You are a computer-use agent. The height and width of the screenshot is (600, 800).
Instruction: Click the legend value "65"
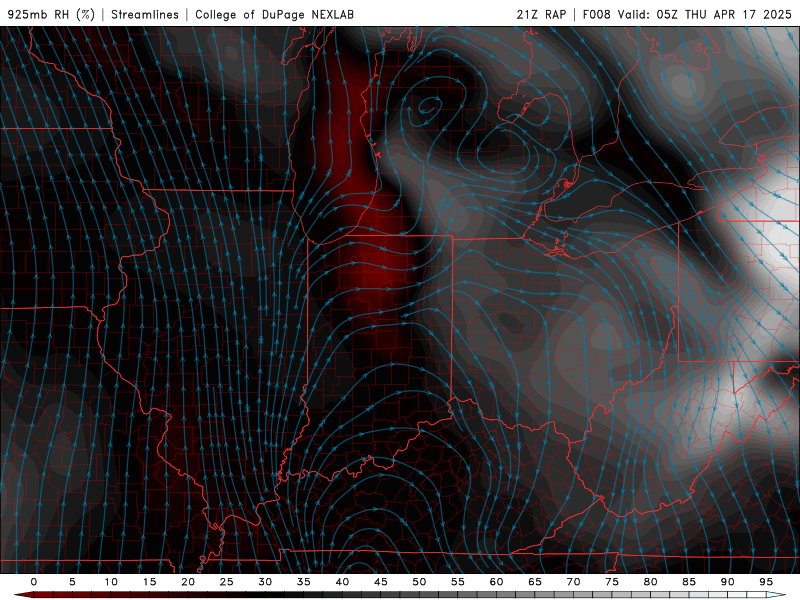pos(535,582)
